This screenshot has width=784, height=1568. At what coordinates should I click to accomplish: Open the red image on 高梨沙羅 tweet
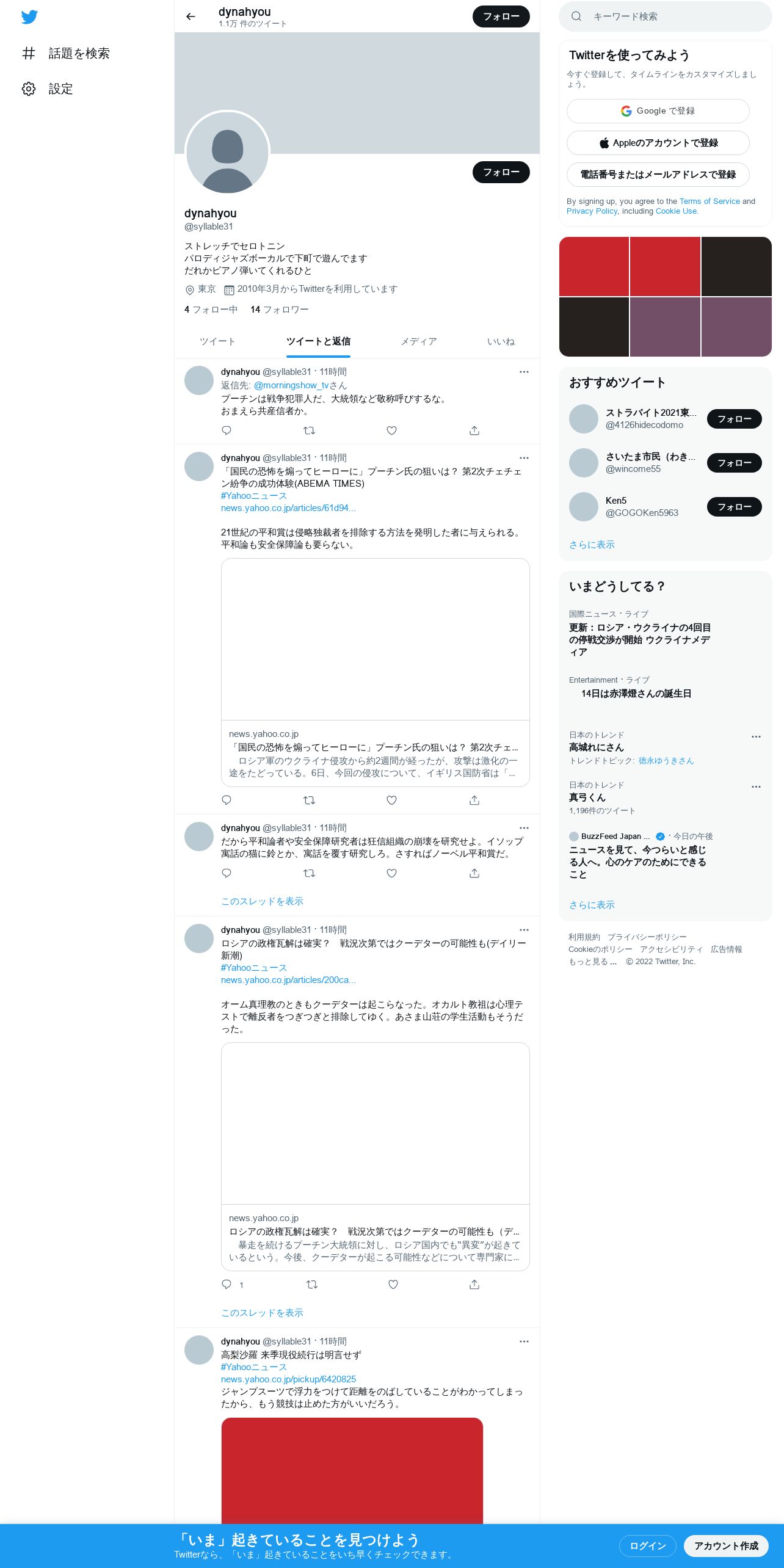tap(352, 1470)
